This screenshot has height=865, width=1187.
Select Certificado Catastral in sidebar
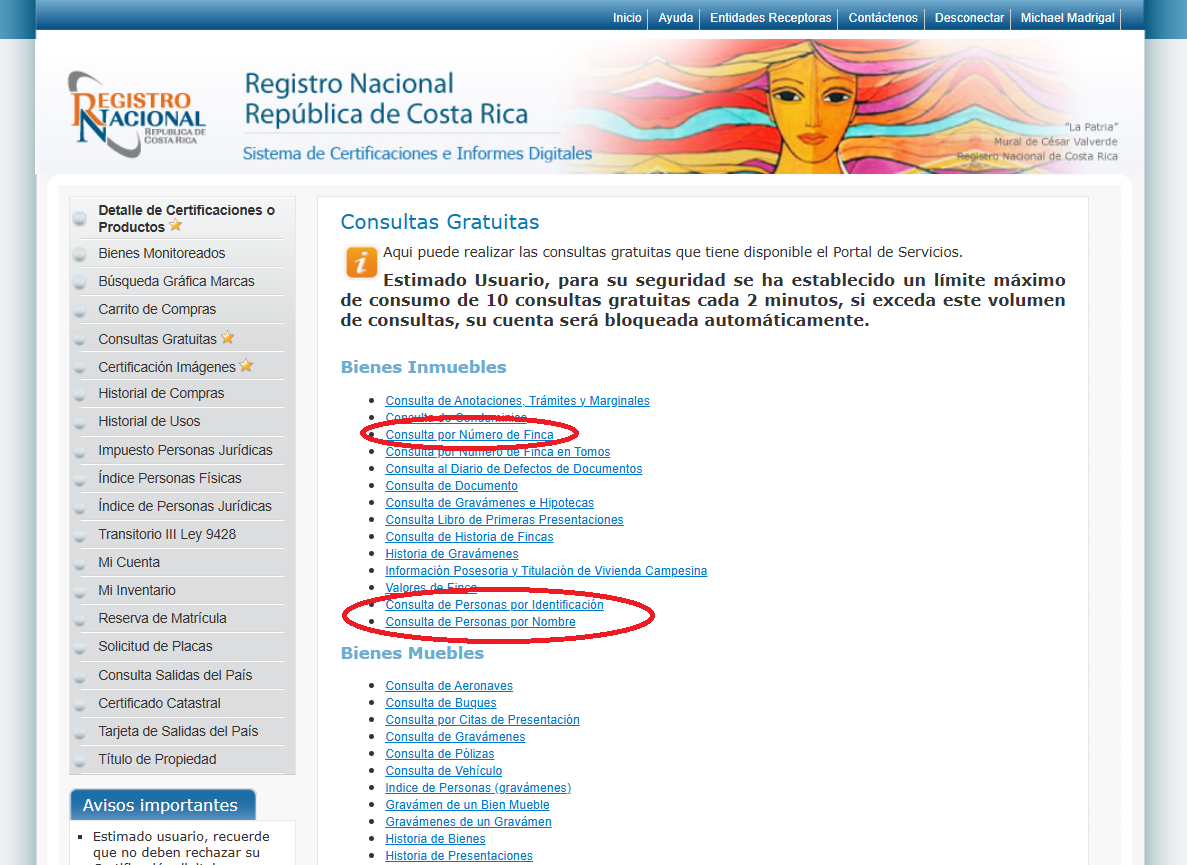tap(159, 702)
